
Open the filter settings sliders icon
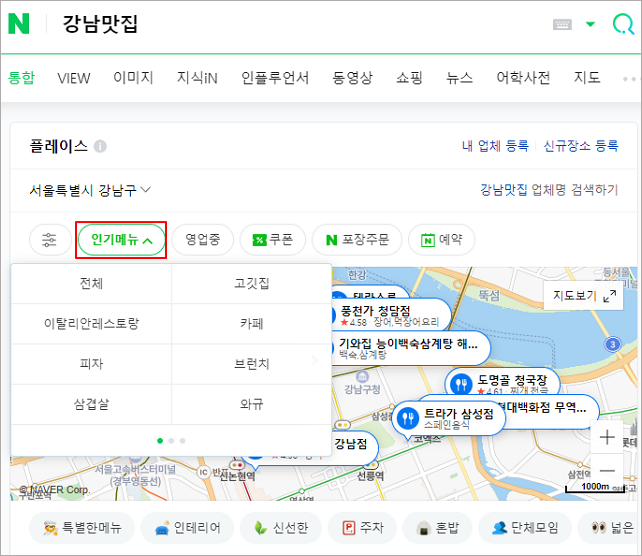pos(50,240)
